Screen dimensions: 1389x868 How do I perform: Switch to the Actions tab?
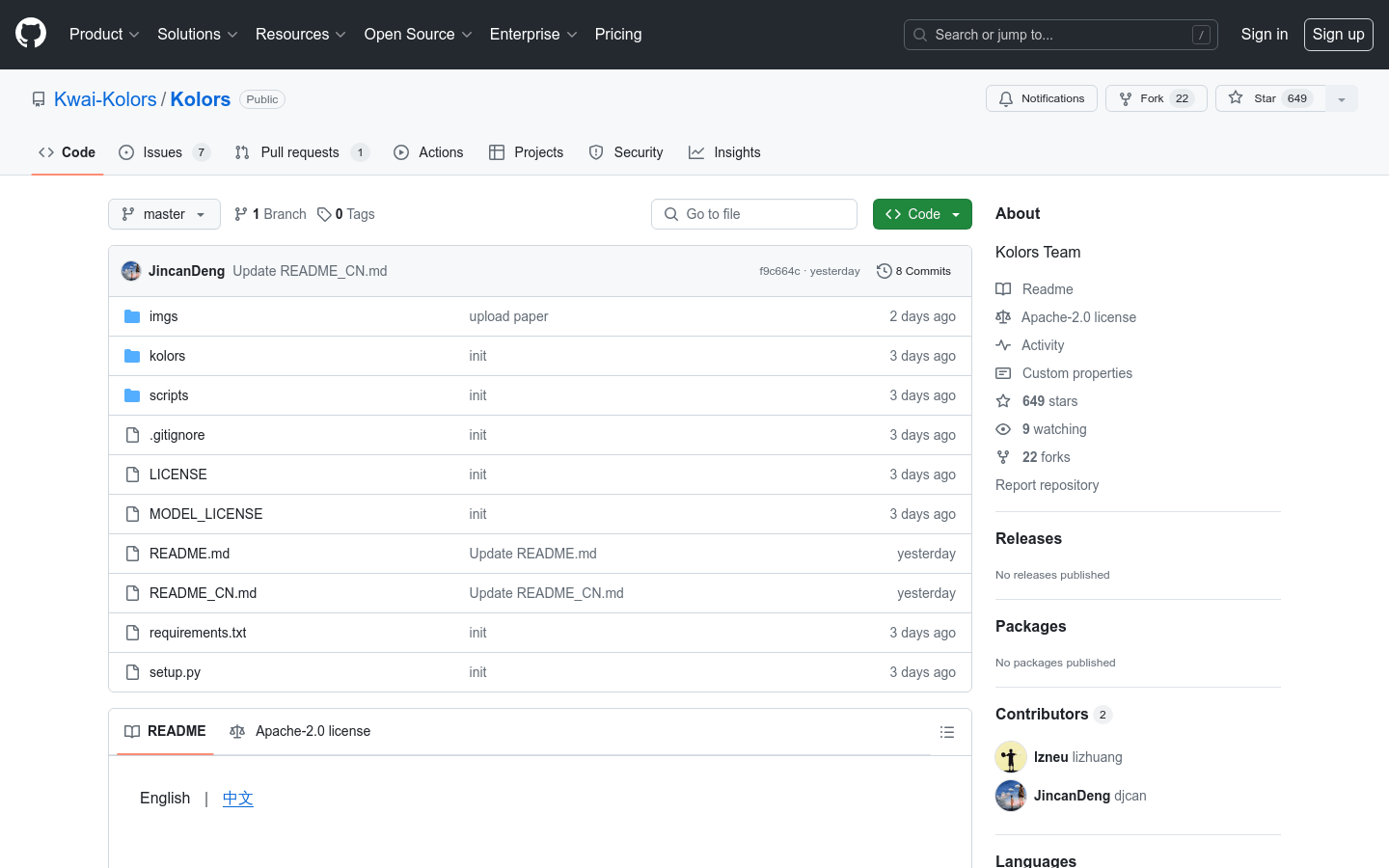(x=428, y=152)
